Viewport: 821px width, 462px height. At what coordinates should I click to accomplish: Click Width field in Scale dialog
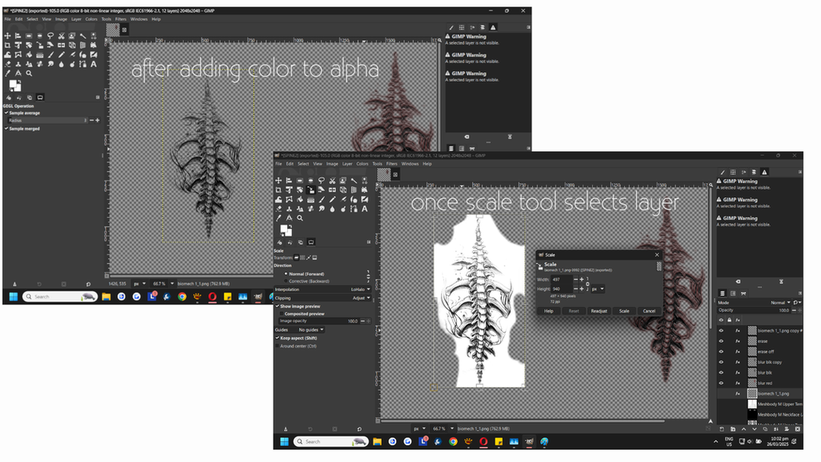(562, 279)
